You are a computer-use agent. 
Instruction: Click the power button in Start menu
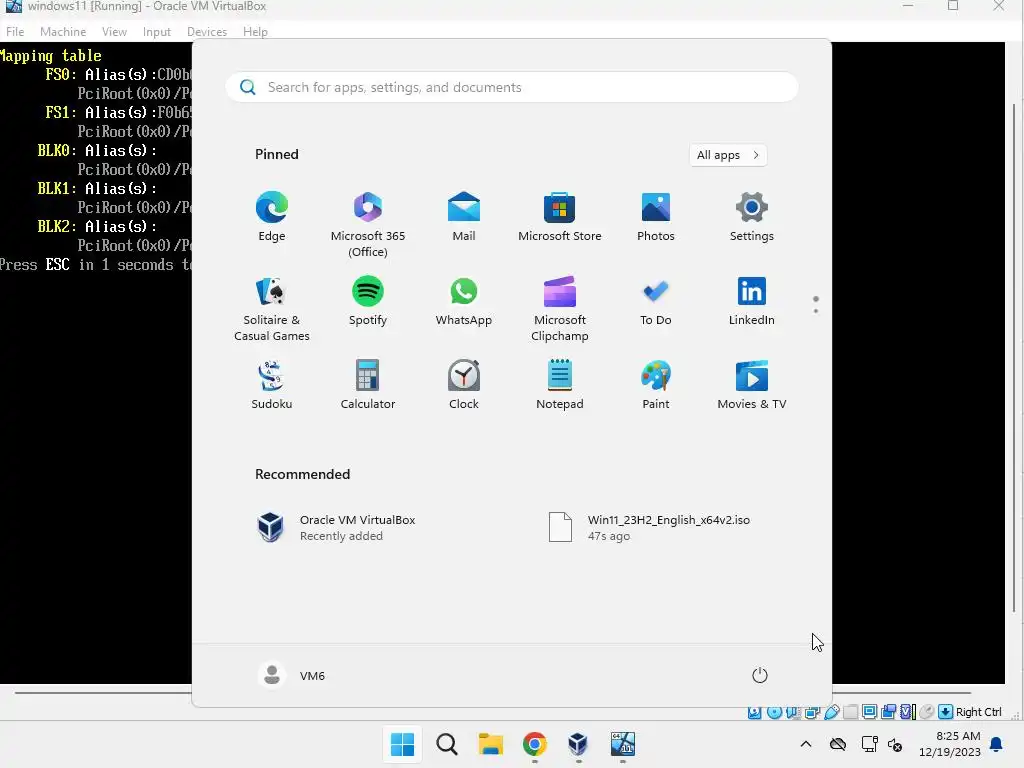click(760, 675)
